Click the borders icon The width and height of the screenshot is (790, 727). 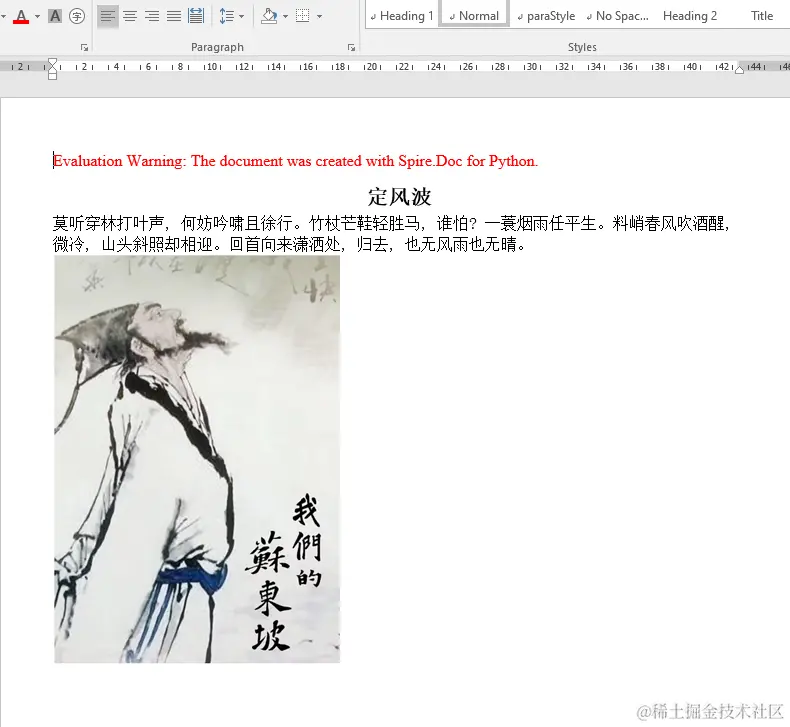303,16
